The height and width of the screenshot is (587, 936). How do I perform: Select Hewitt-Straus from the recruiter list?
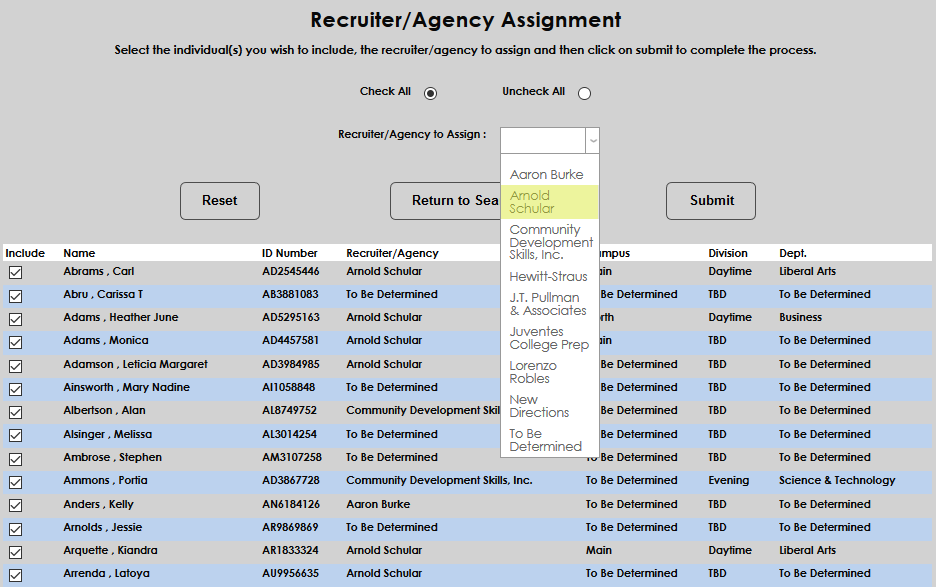546,276
